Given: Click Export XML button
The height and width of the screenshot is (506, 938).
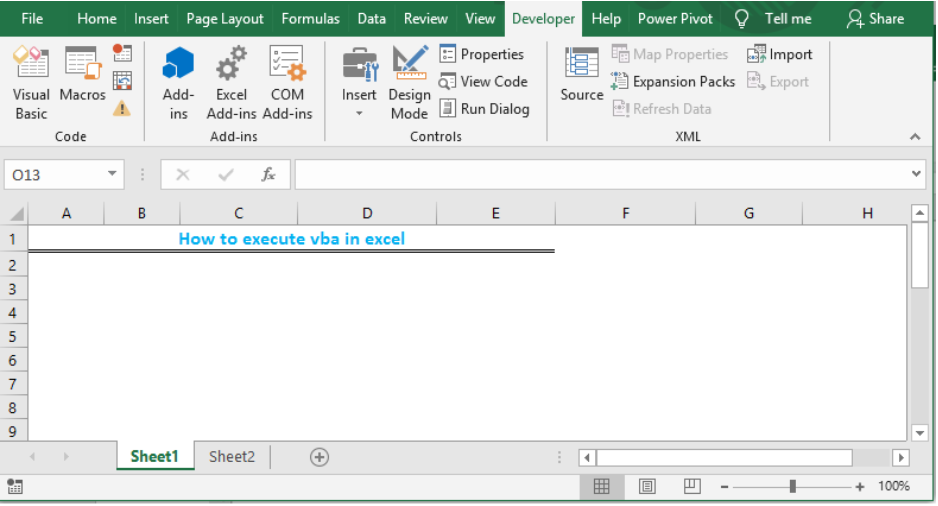Looking at the screenshot, I should pyautogui.click(x=778, y=81).
